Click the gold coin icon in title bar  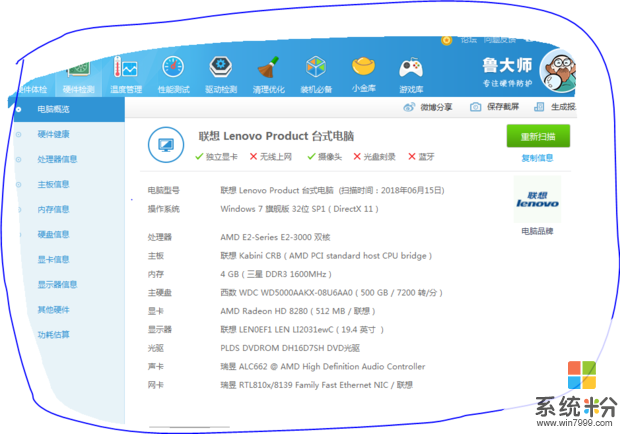(x=446, y=40)
